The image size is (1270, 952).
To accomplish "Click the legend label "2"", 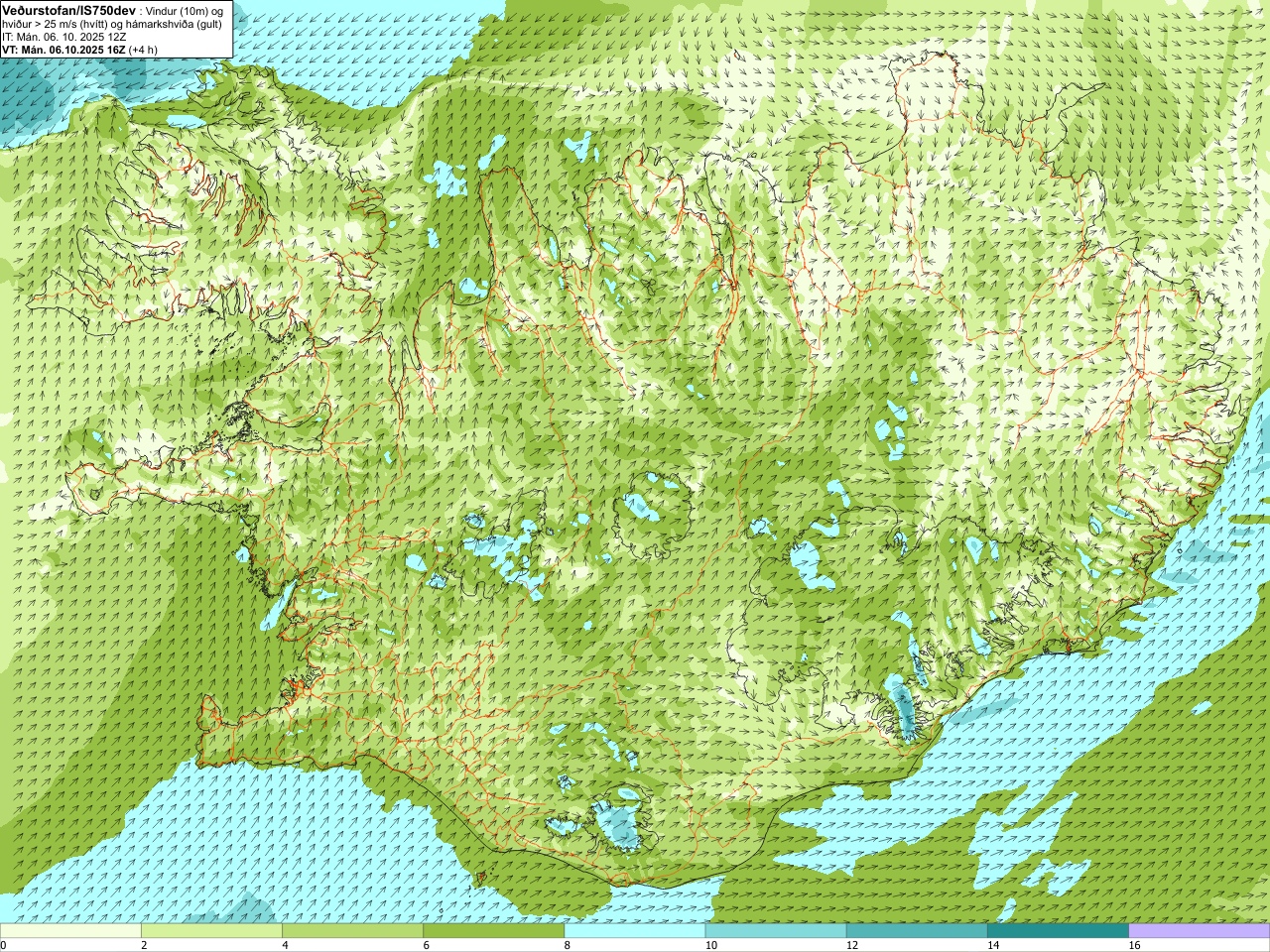I will click(145, 945).
